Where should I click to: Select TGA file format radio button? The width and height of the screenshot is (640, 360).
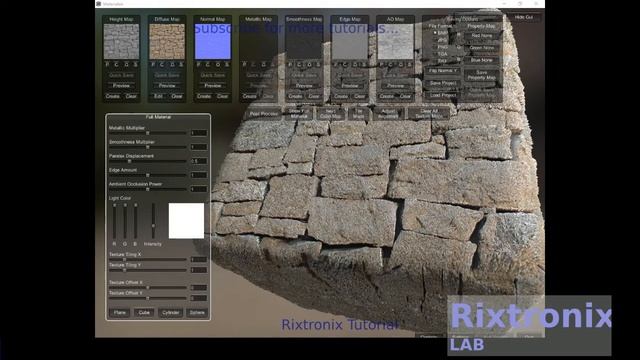(x=440, y=54)
